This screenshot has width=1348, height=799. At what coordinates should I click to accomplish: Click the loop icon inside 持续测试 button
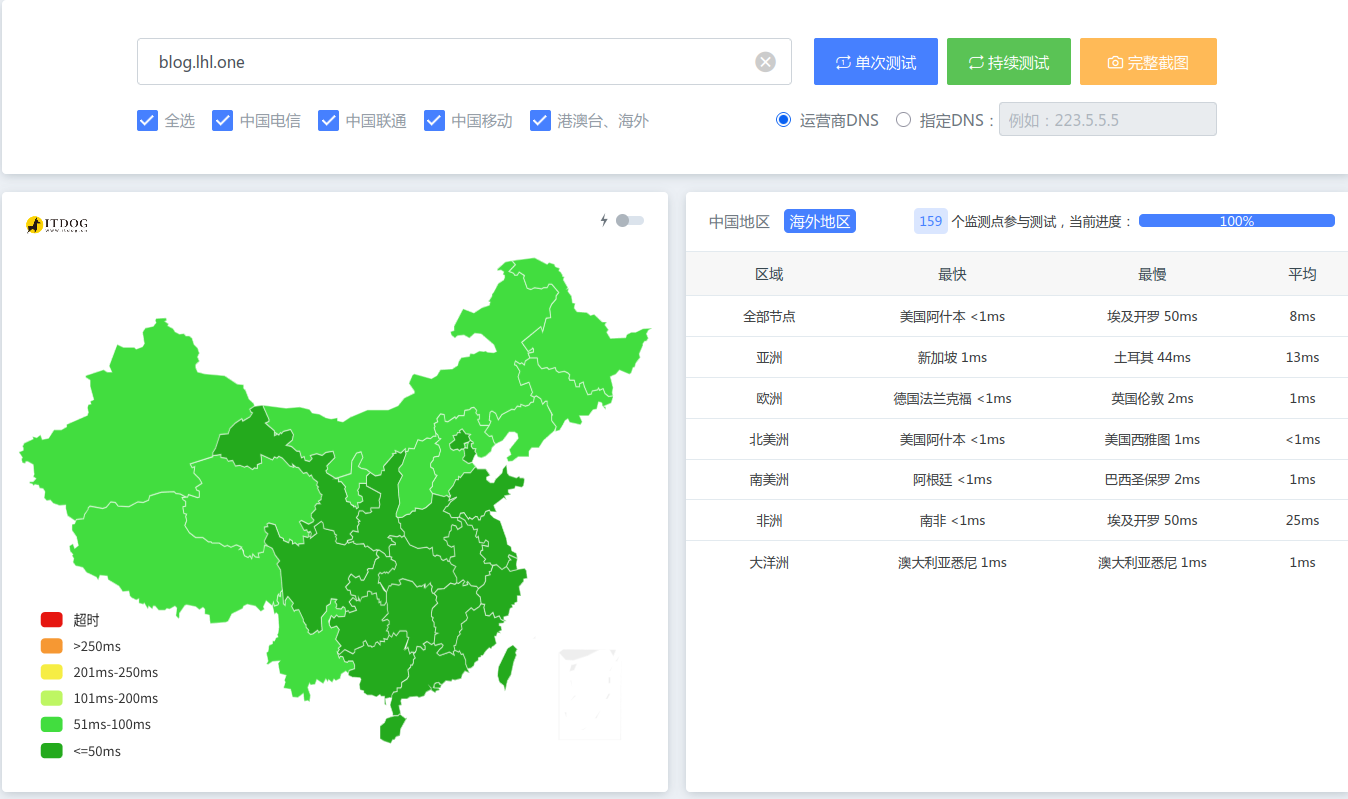[976, 61]
